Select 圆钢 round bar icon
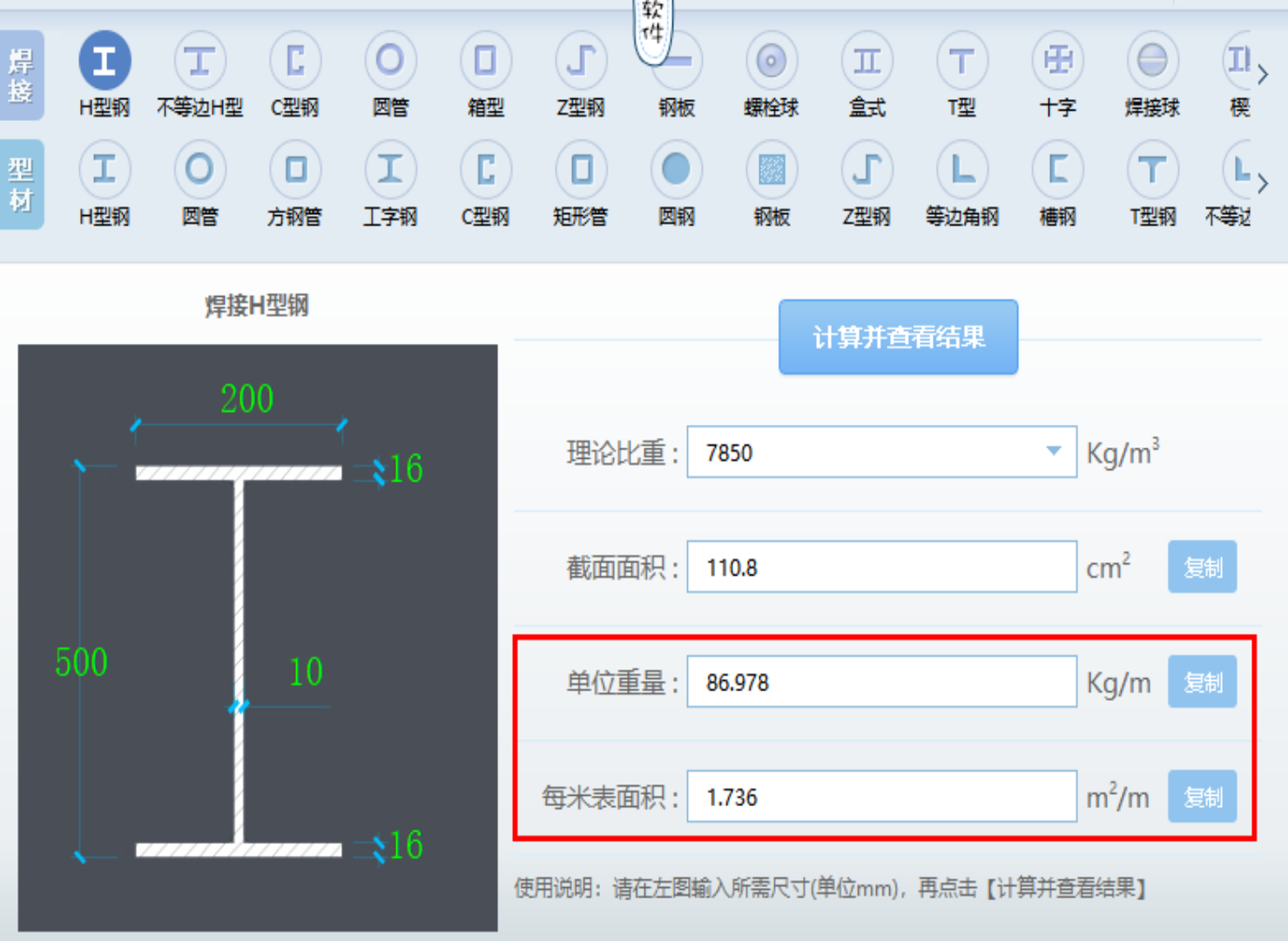Viewport: 1288px width, 942px height. (677, 170)
